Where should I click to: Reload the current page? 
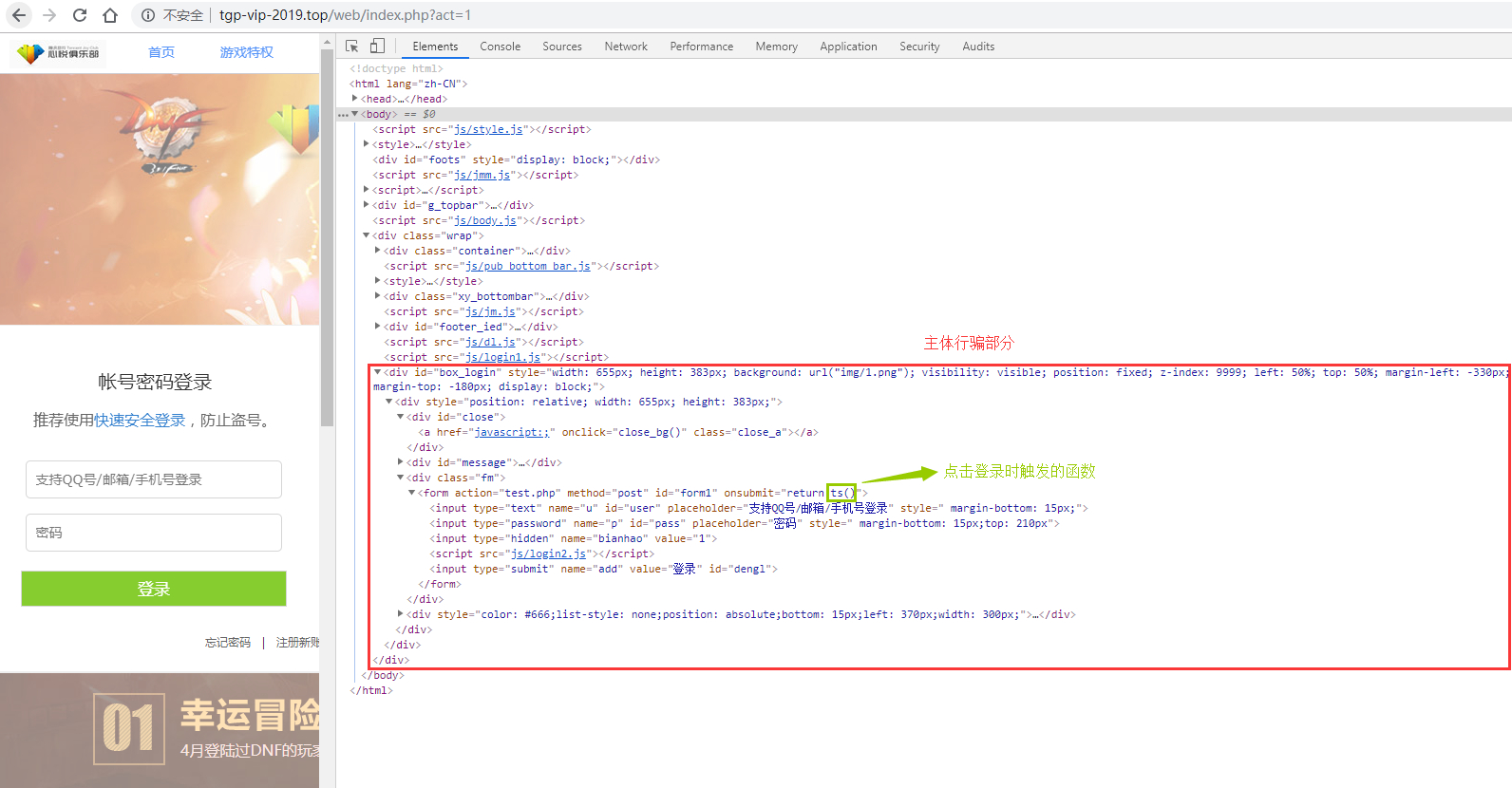pyautogui.click(x=80, y=15)
